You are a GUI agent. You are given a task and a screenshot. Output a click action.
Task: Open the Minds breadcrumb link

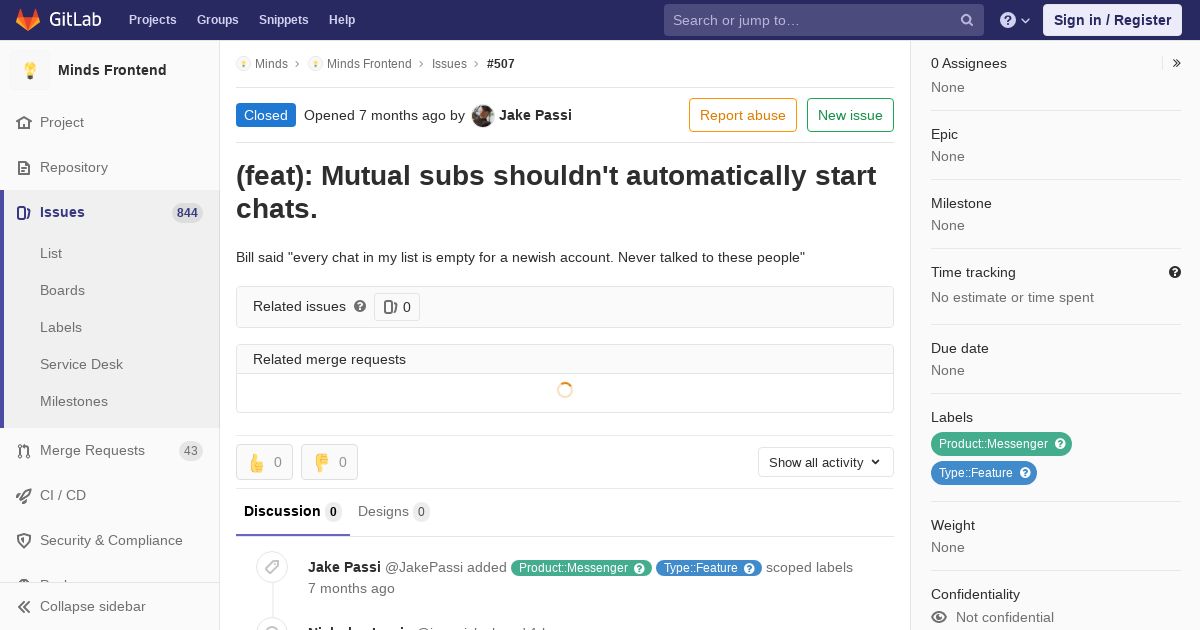point(271,64)
